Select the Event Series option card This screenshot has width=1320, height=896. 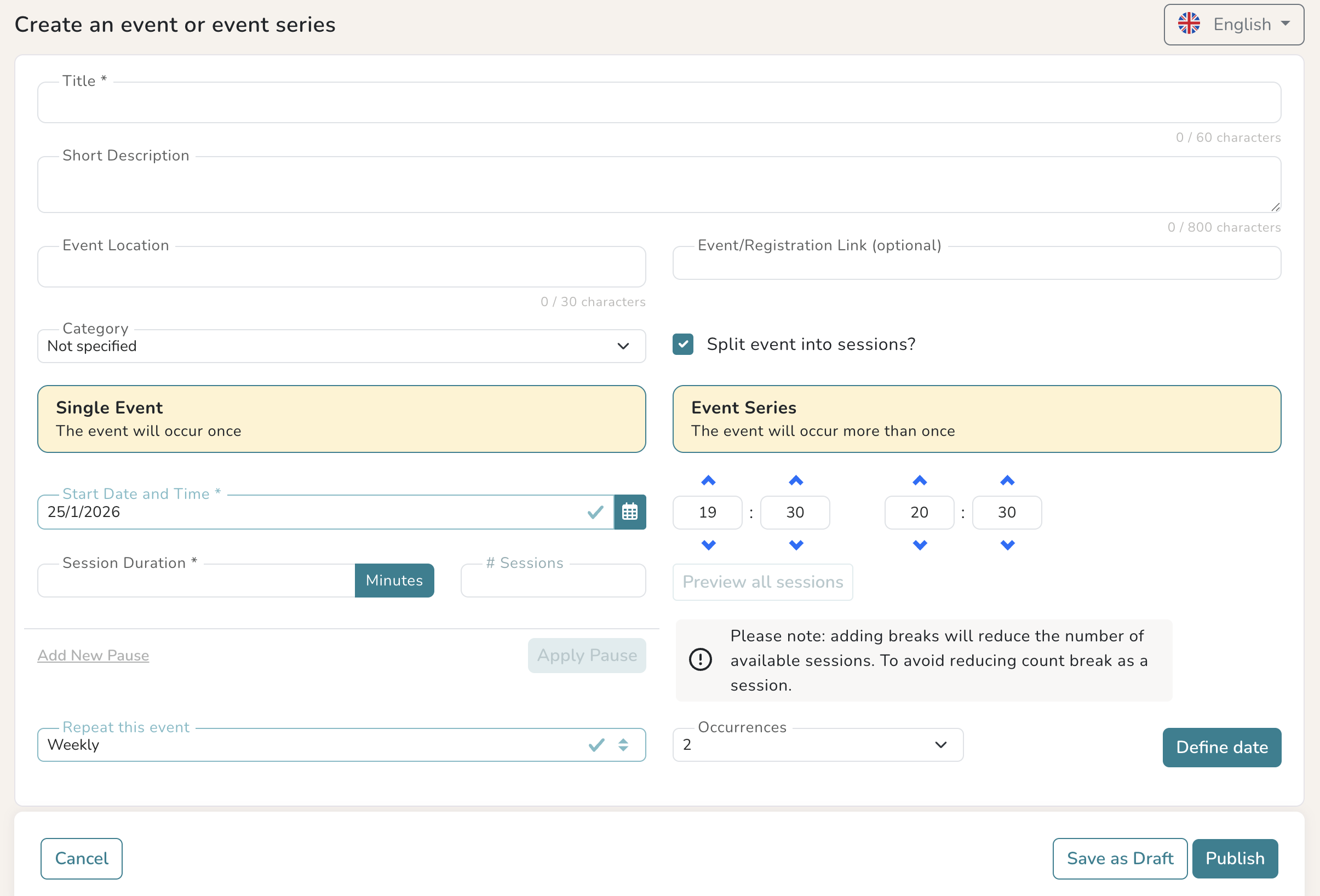click(x=977, y=419)
